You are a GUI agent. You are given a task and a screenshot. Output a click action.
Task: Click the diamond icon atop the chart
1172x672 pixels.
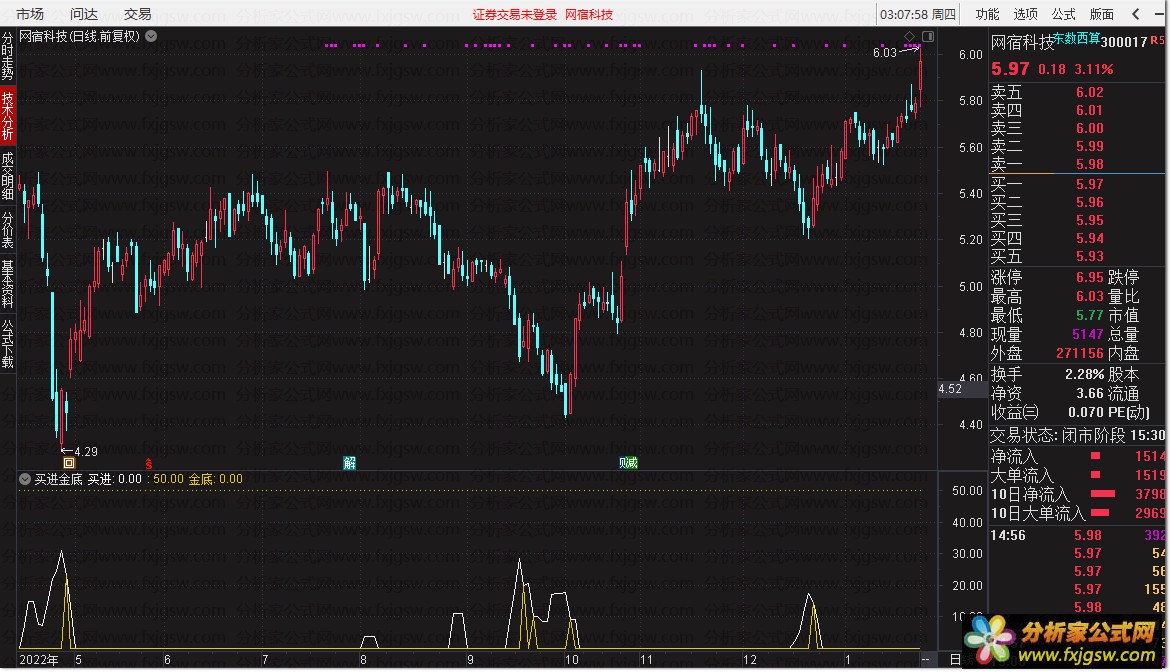click(910, 36)
